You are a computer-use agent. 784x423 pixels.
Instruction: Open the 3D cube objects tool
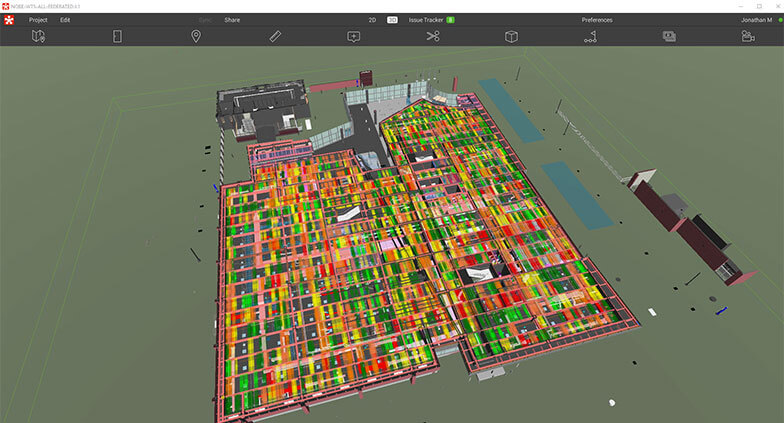[511, 36]
